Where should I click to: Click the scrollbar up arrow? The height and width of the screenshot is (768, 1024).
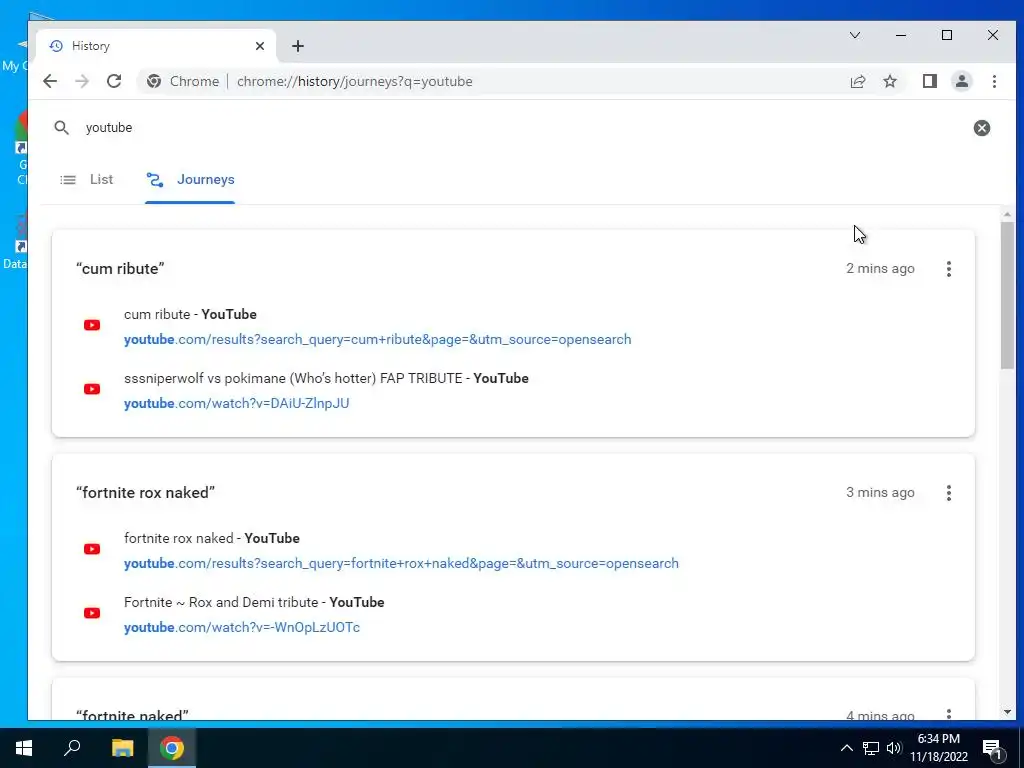(x=1007, y=214)
